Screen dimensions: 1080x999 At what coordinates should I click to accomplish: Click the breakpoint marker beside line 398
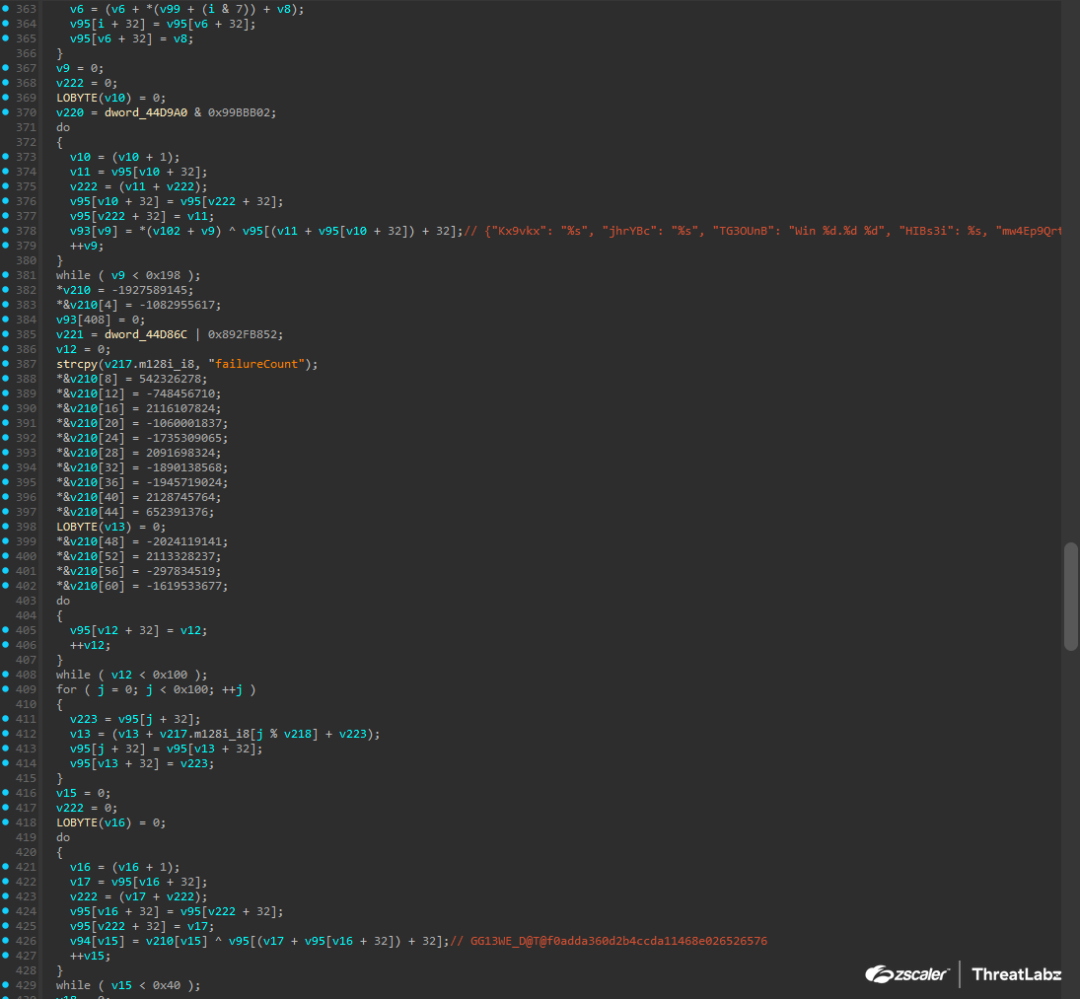click(x=6, y=526)
